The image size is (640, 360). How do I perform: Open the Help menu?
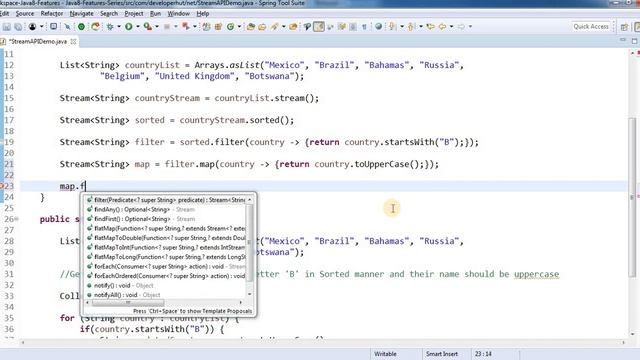click(203, 13)
